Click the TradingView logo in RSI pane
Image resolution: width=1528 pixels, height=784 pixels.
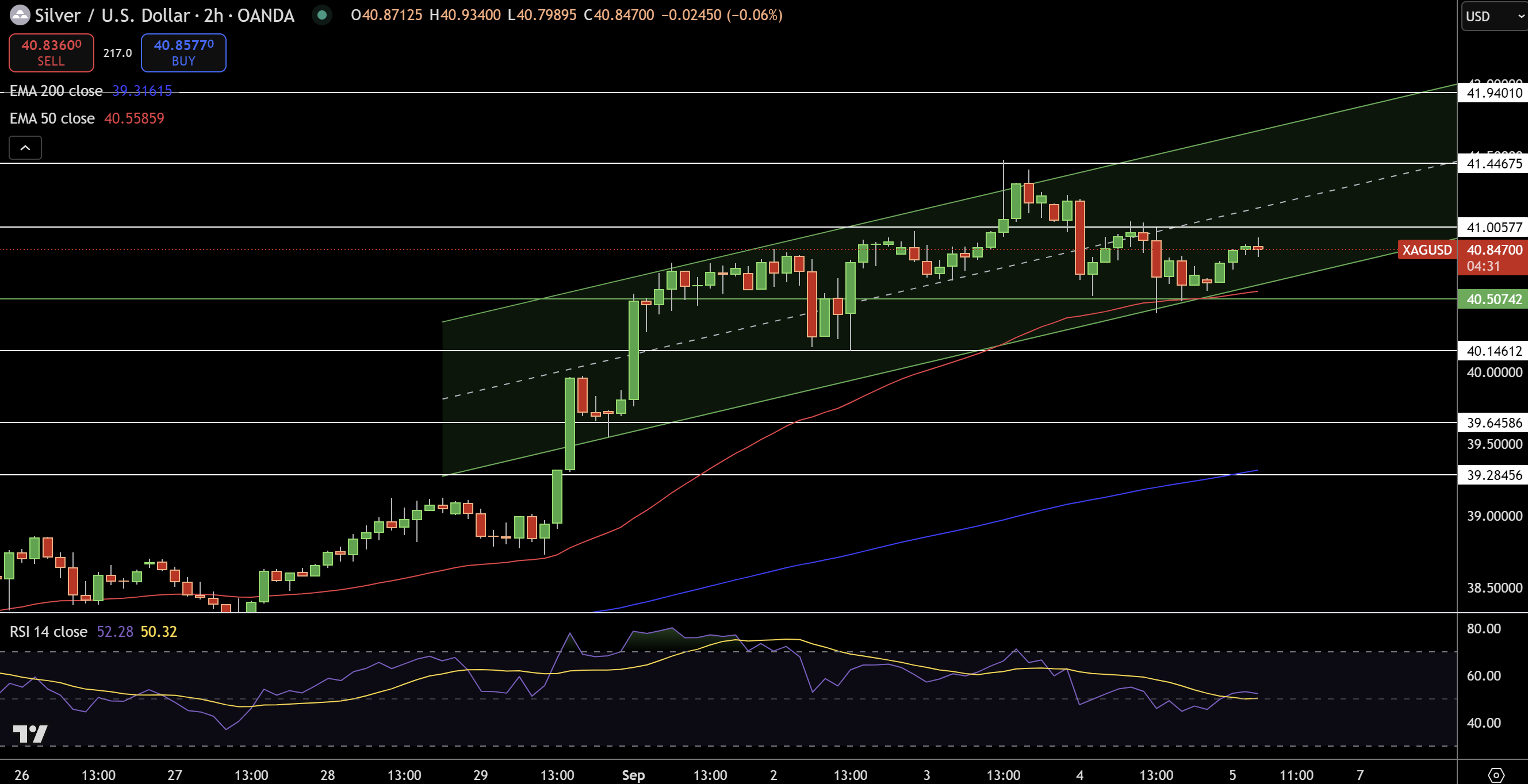(30, 734)
